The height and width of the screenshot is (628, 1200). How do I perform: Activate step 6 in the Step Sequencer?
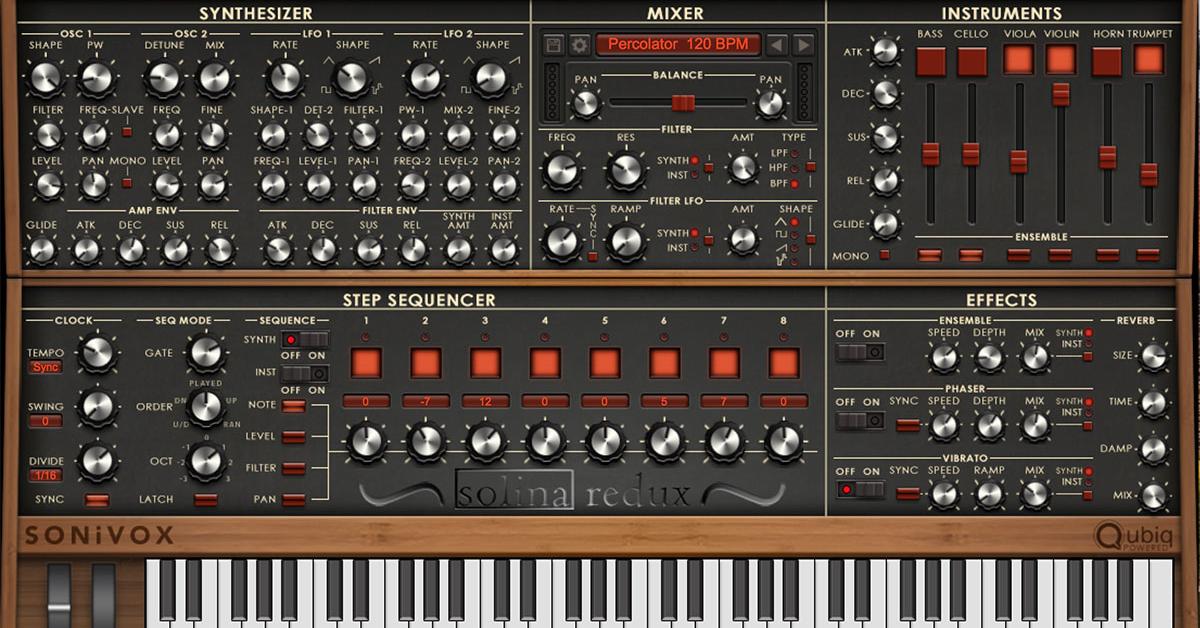(x=664, y=362)
